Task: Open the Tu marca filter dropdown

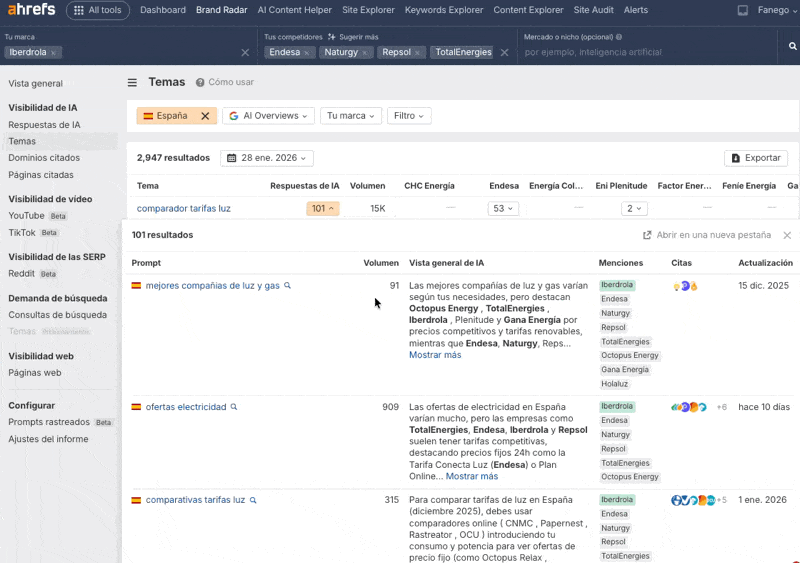Action: pos(351,116)
